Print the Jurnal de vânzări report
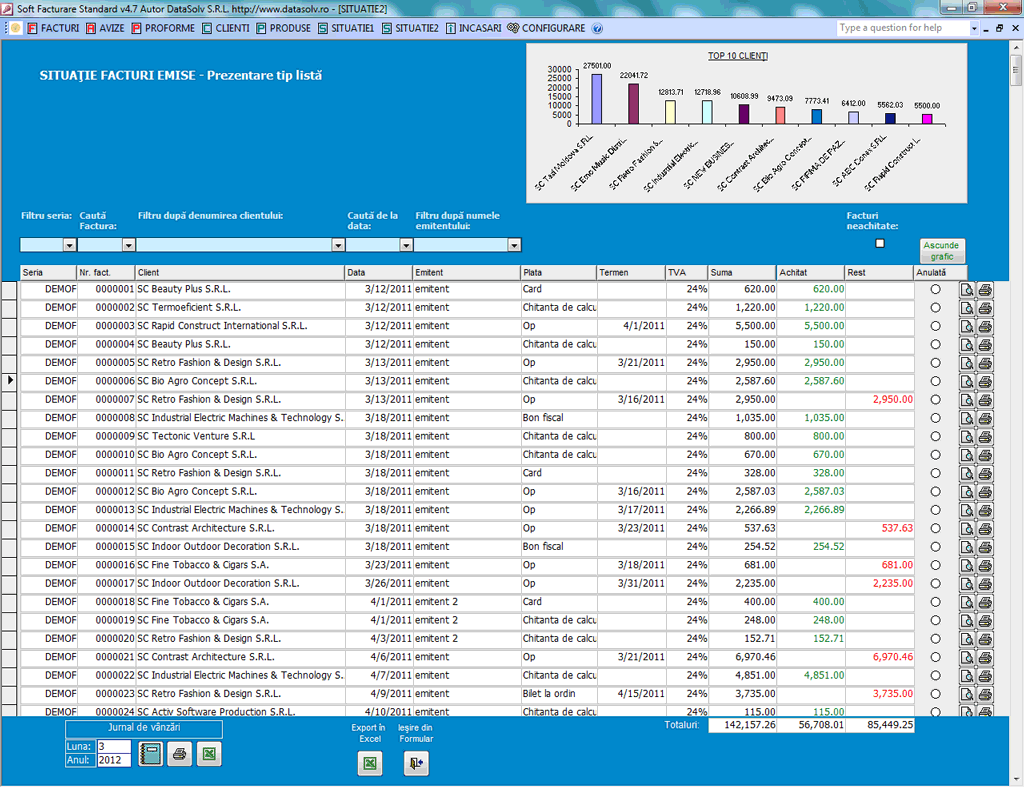The width and height of the screenshot is (1024, 787). [180, 754]
